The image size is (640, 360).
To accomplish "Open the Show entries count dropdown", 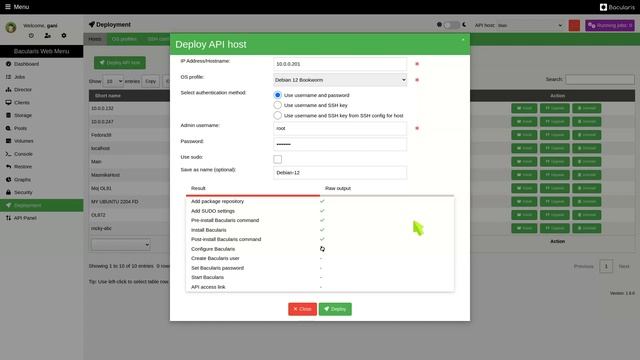I will (x=113, y=81).
